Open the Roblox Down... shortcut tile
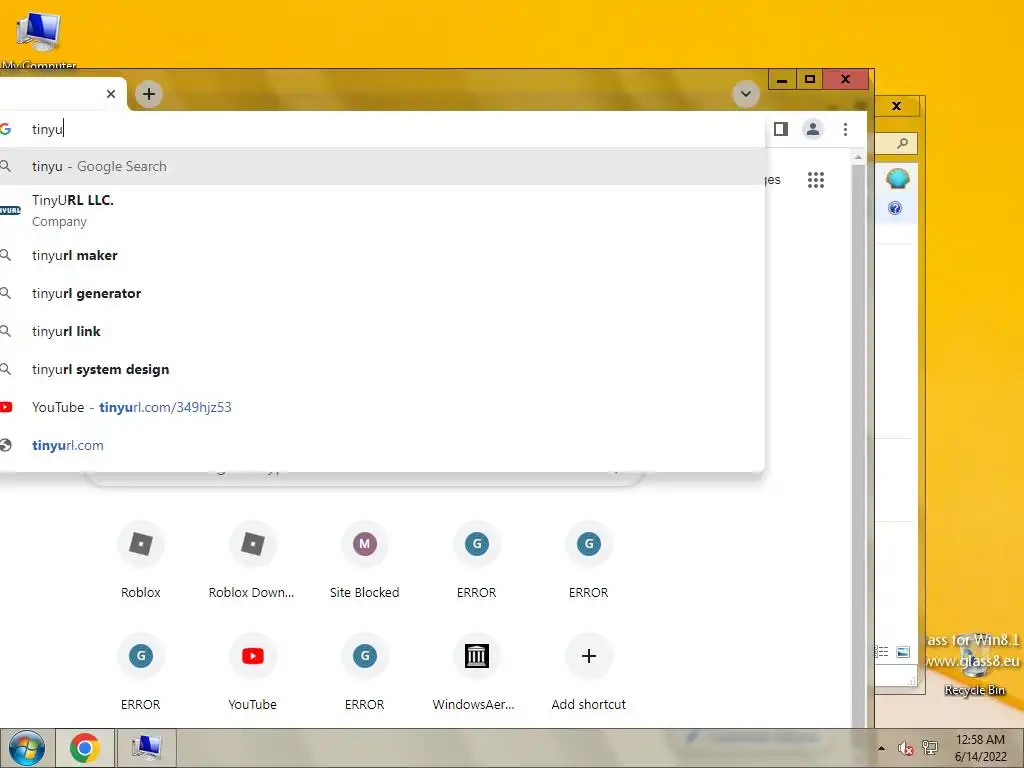 252,560
